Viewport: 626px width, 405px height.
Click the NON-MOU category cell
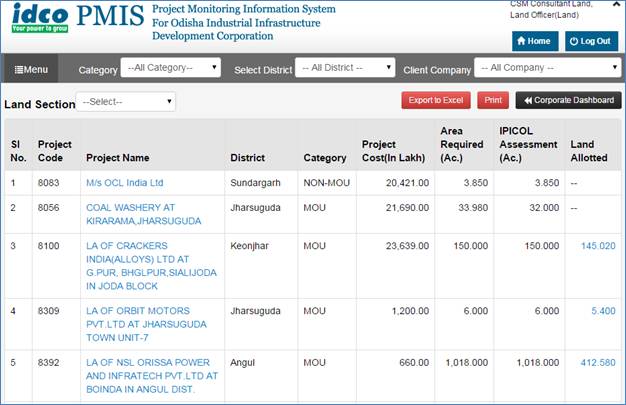[x=327, y=183]
